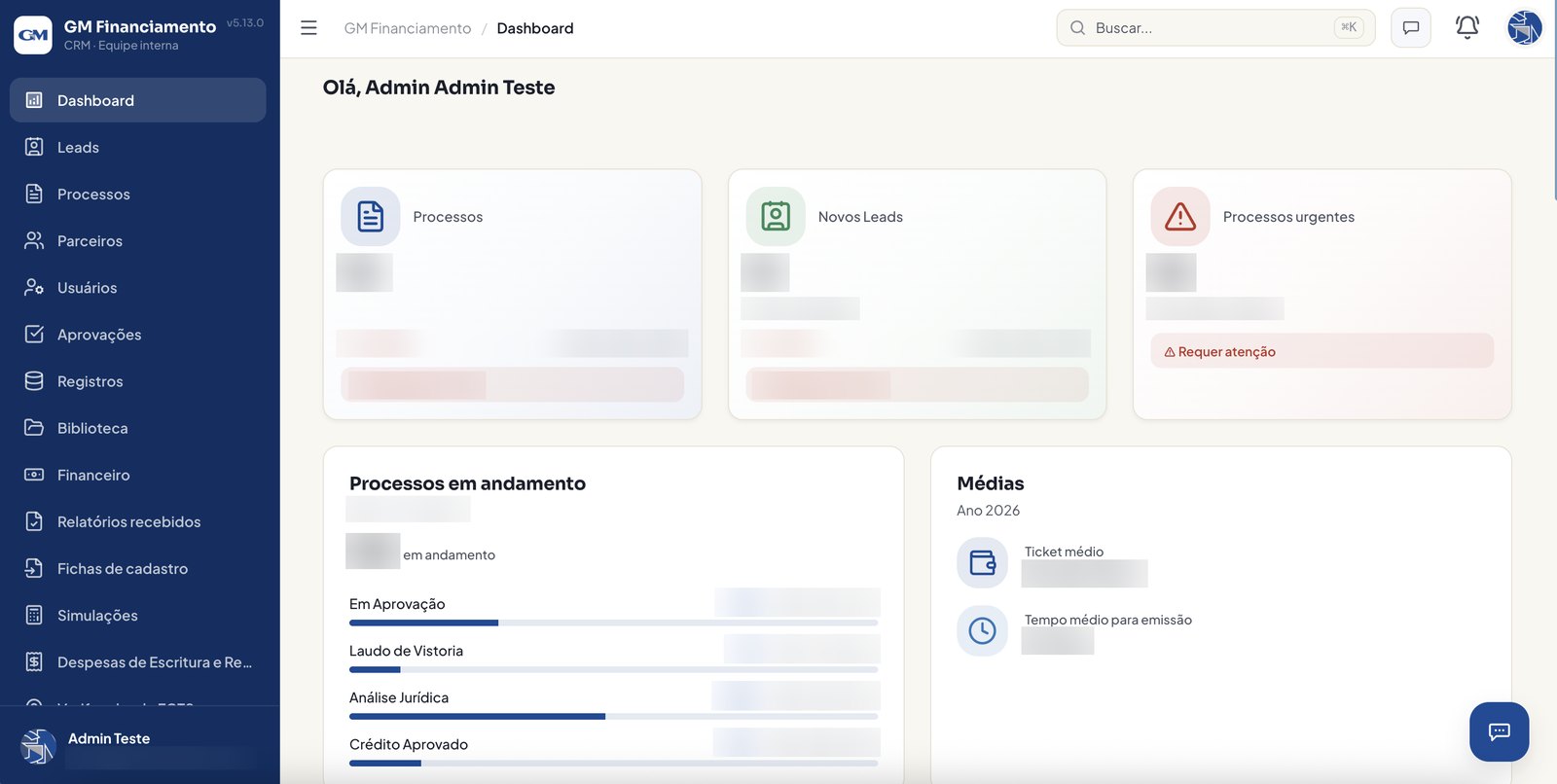This screenshot has height=784, width=1557.
Task: Open Processos from the sidebar menu
Action: click(x=138, y=194)
